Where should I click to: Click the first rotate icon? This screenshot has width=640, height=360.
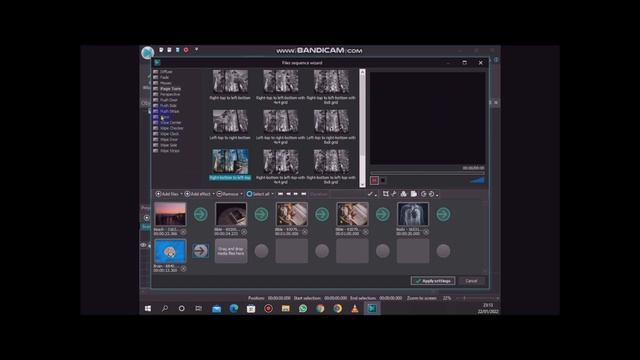click(424, 194)
